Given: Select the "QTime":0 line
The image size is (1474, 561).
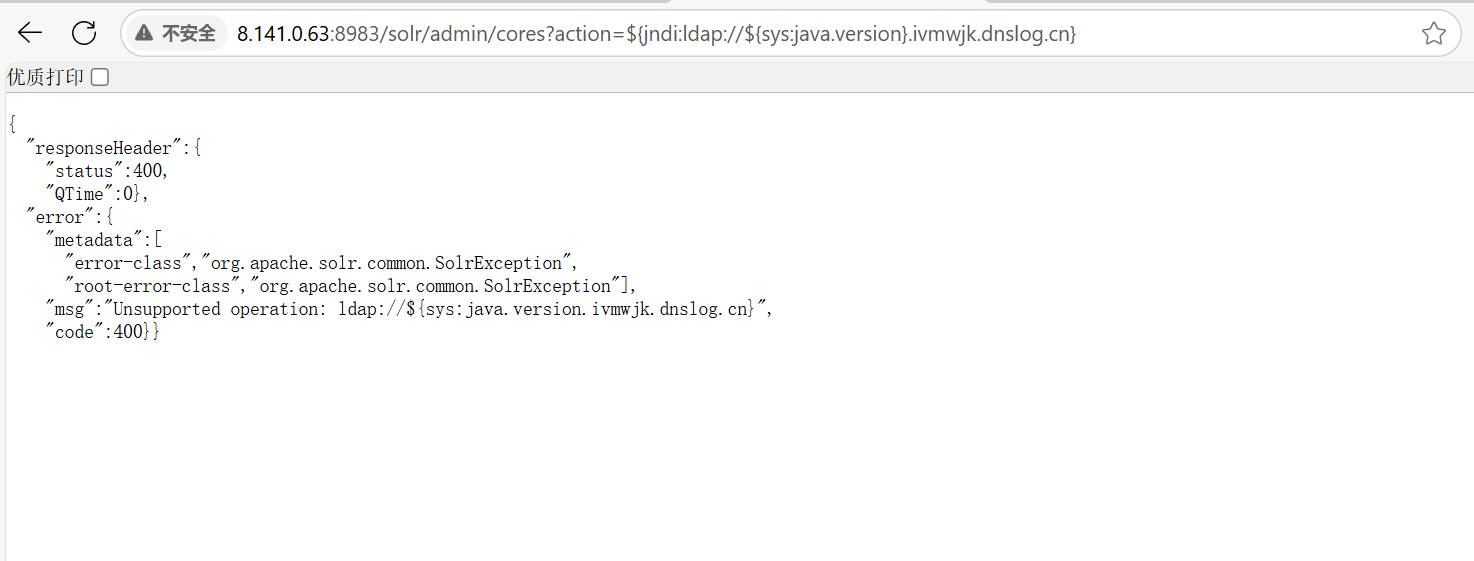Looking at the screenshot, I should pos(97,194).
